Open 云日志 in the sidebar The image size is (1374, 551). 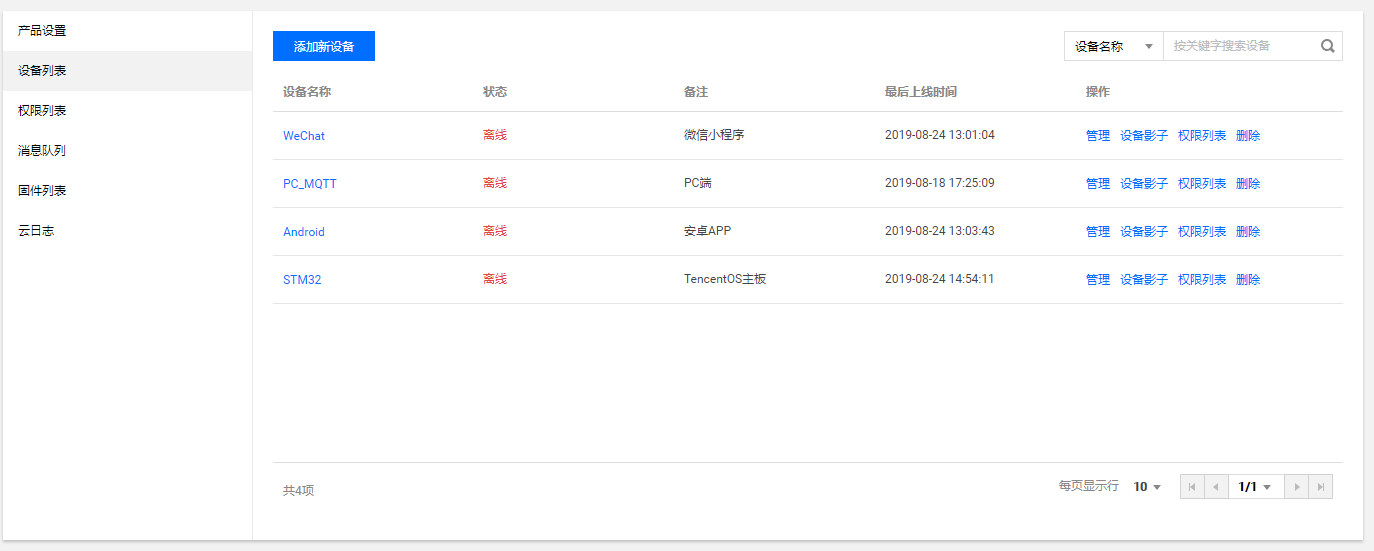(x=126, y=231)
